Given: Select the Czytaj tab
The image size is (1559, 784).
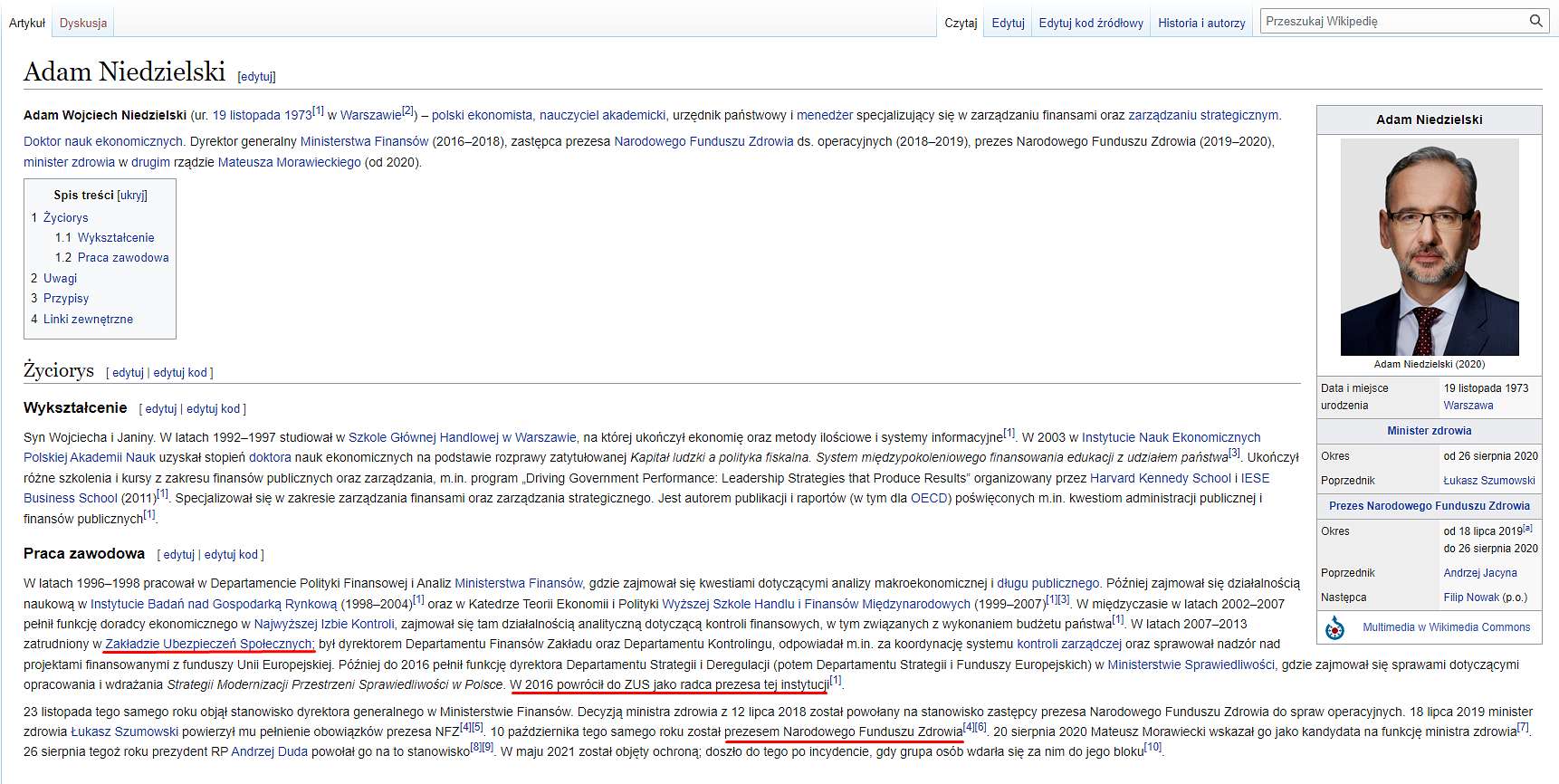Looking at the screenshot, I should (x=961, y=23).
